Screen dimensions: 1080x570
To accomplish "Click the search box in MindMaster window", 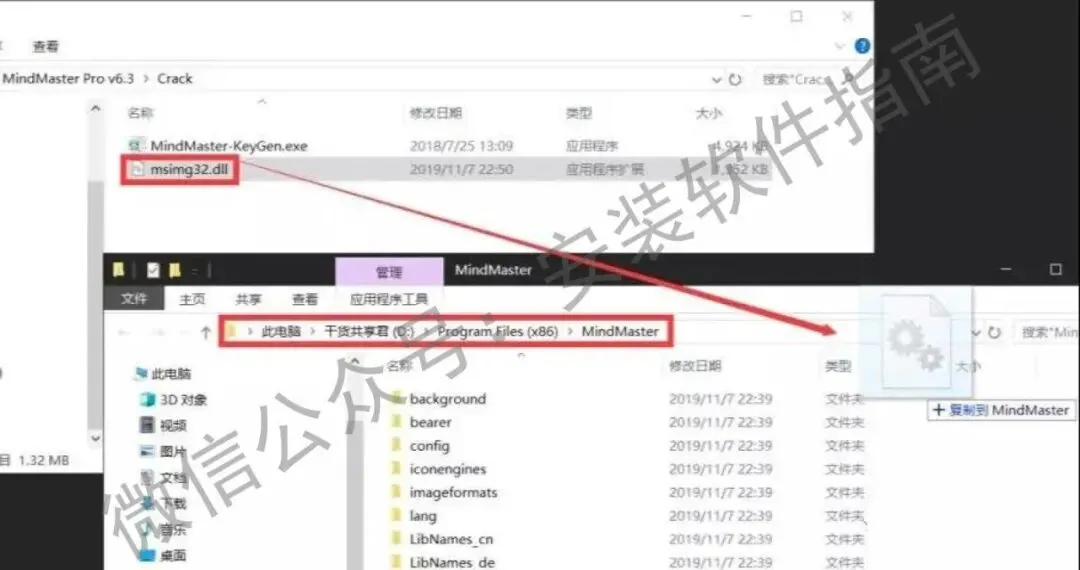I will point(1047,332).
